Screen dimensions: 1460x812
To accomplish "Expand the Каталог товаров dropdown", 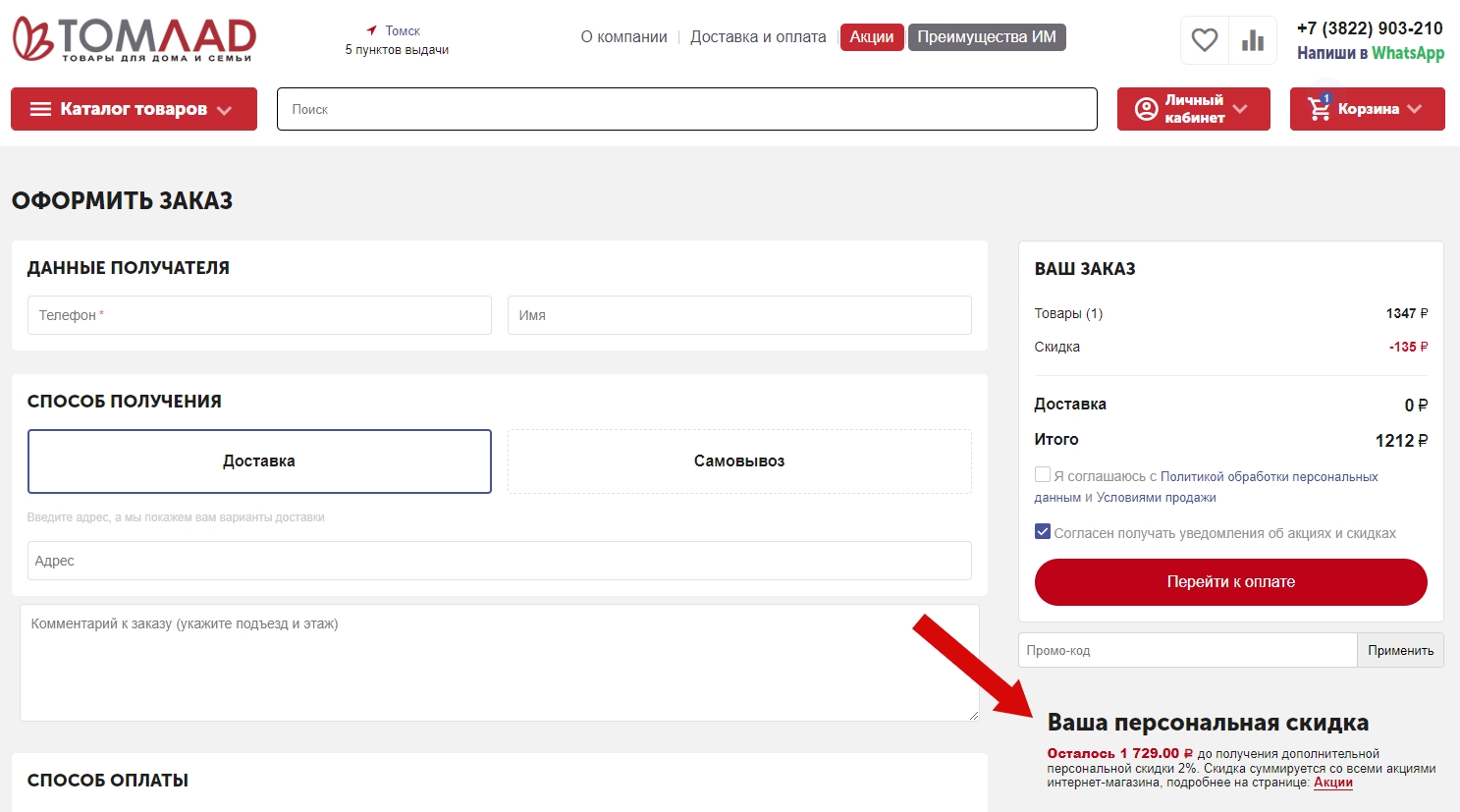I will pyautogui.click(x=225, y=110).
